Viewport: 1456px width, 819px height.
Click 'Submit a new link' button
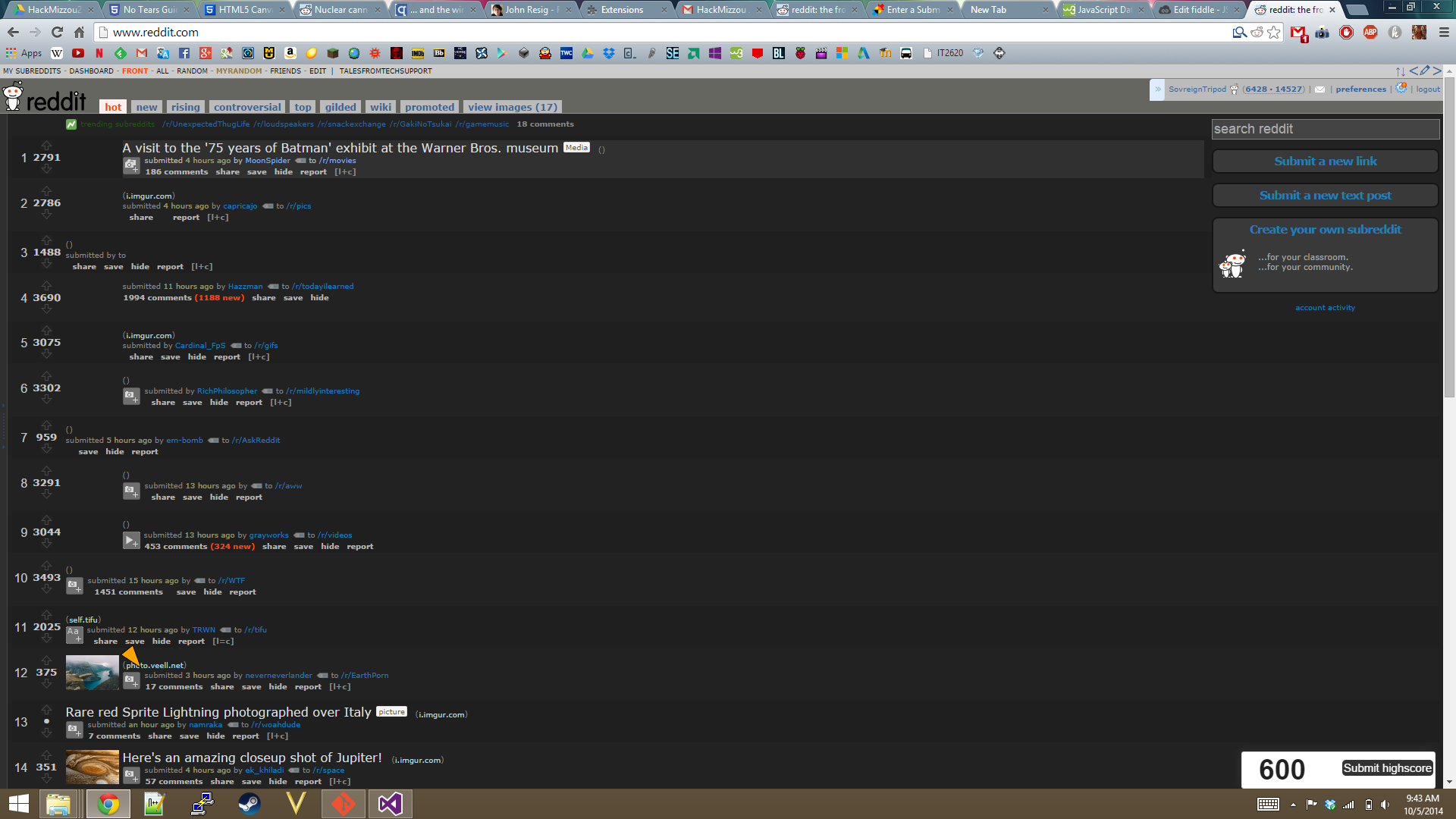pyautogui.click(x=1325, y=161)
